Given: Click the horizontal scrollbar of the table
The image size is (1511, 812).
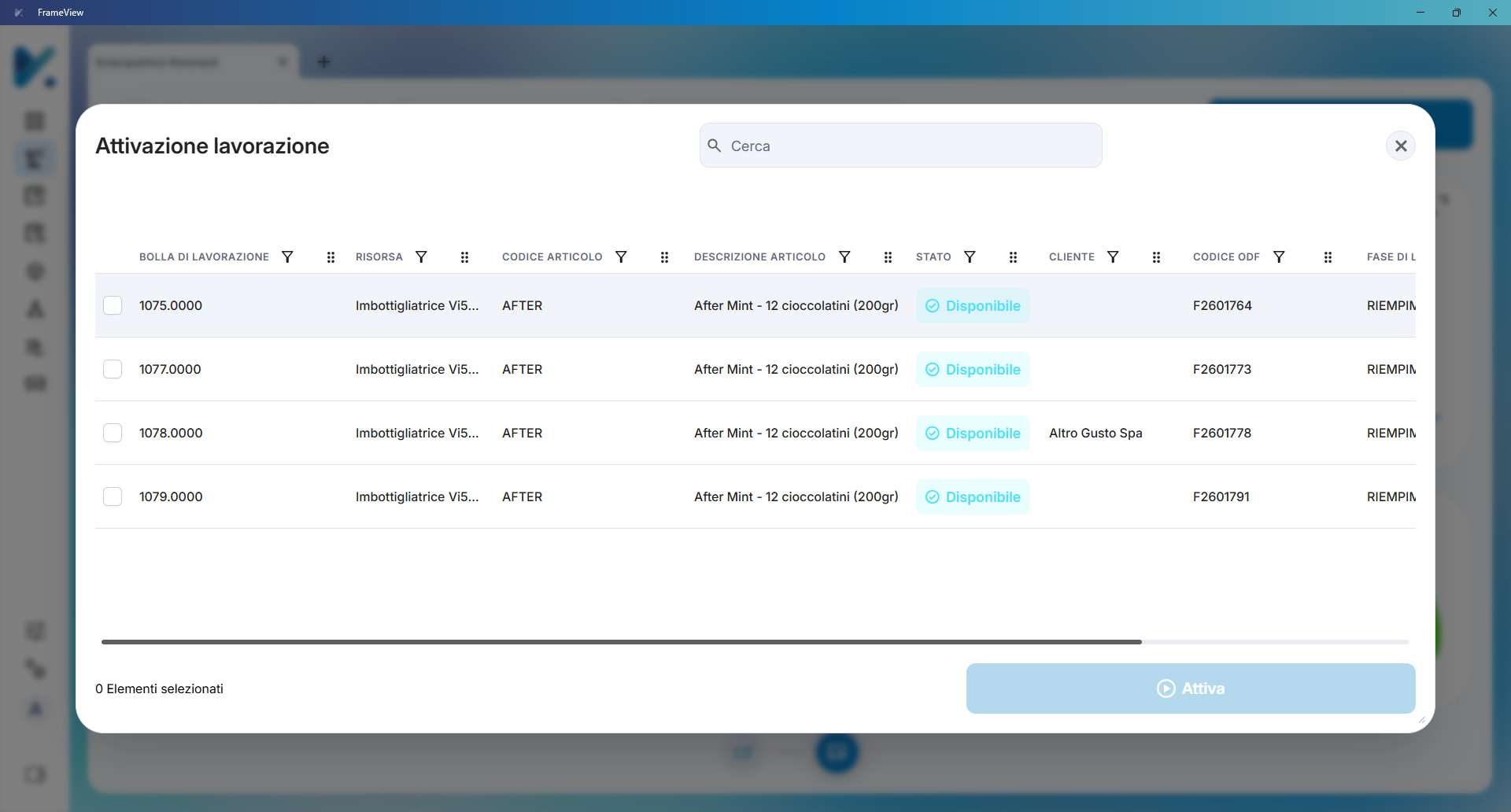Looking at the screenshot, I should pyautogui.click(x=622, y=642).
